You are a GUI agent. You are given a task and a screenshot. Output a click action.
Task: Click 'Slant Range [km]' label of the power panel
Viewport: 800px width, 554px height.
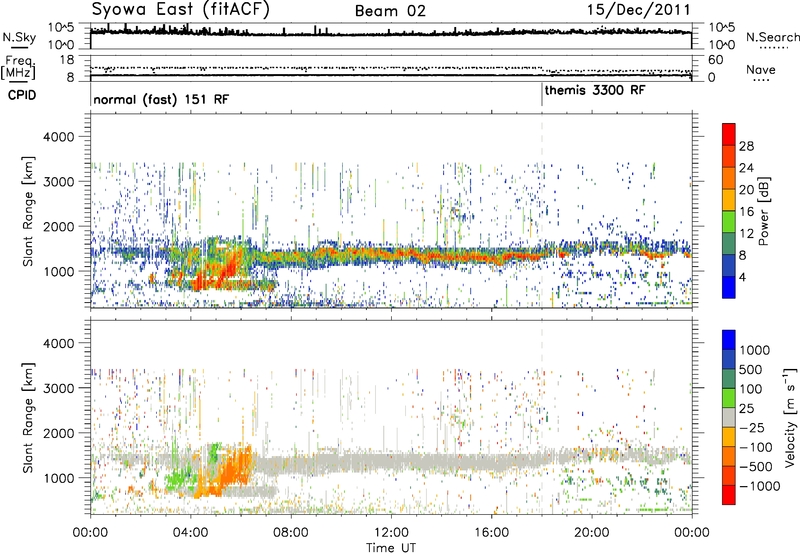(x=28, y=211)
